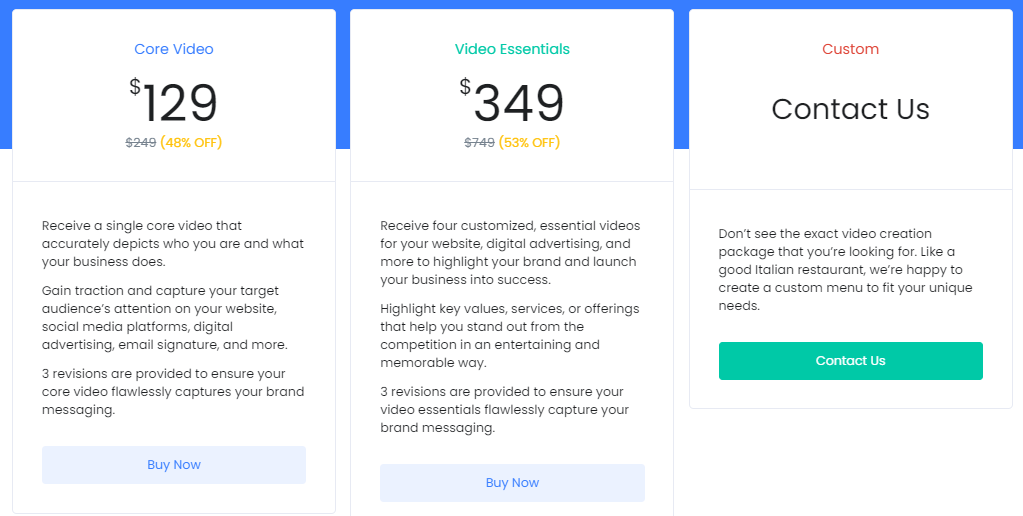Viewport: 1023px width, 516px height.
Task: Click Buy Now under Video Essentials
Action: click(x=512, y=483)
